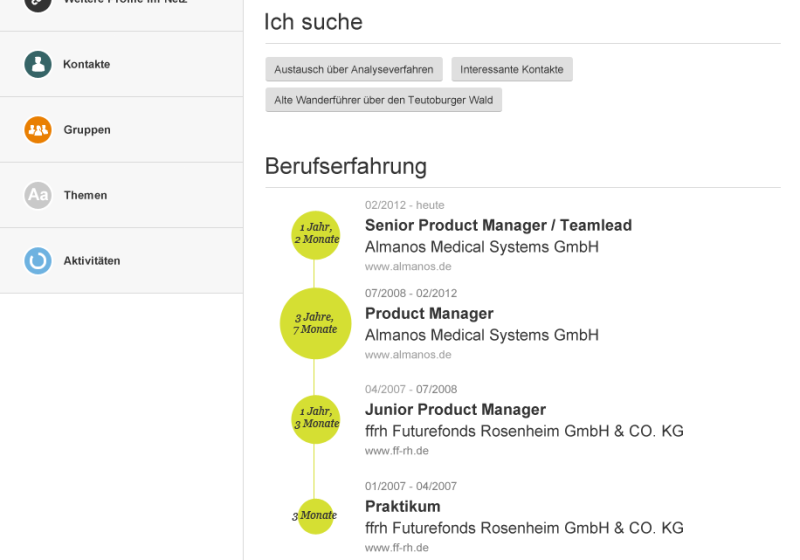Click the '3 Monate' timeline bubble
This screenshot has width=800, height=560.
(x=315, y=516)
